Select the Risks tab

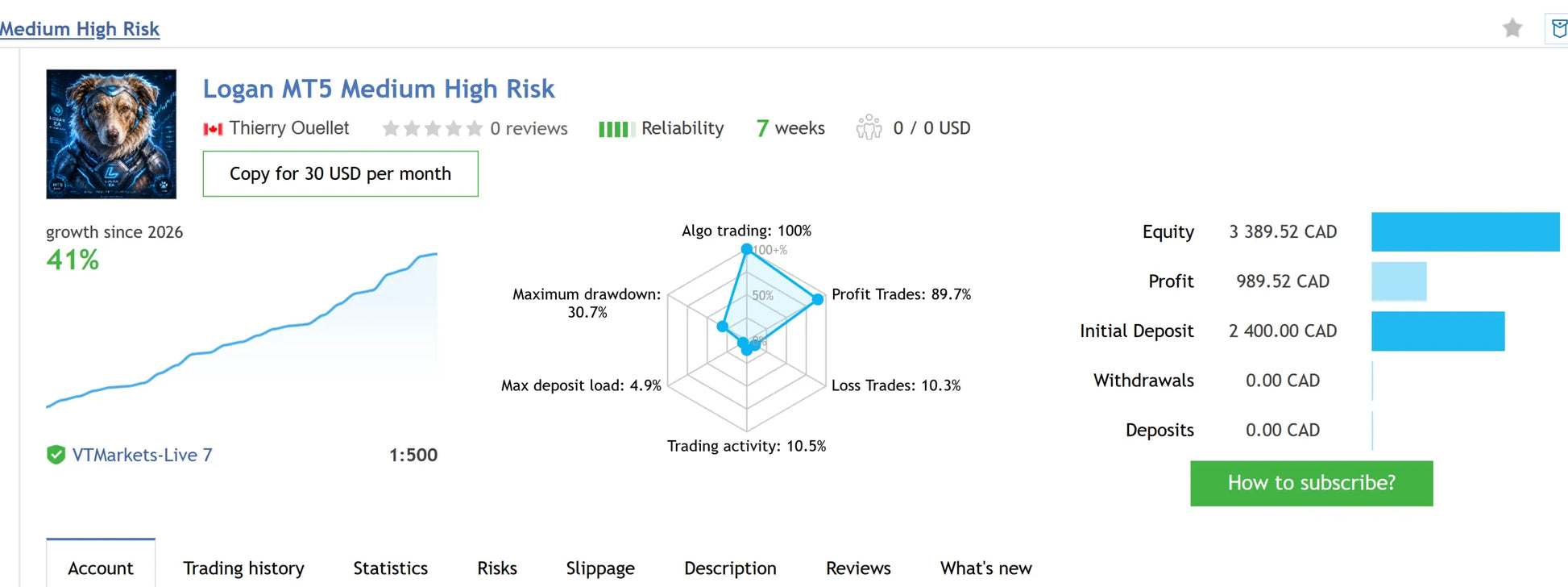tap(497, 568)
